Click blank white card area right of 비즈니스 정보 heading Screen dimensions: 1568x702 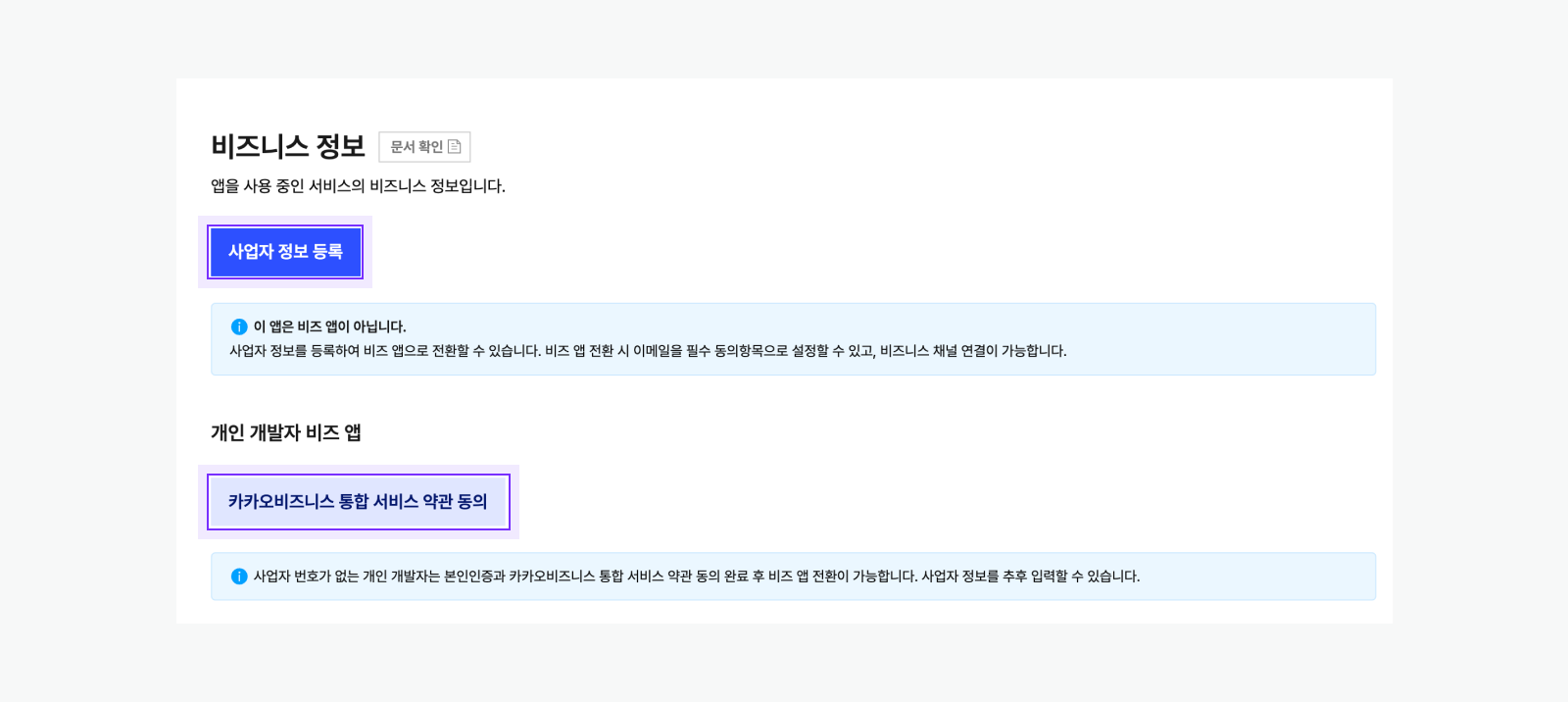(882, 147)
